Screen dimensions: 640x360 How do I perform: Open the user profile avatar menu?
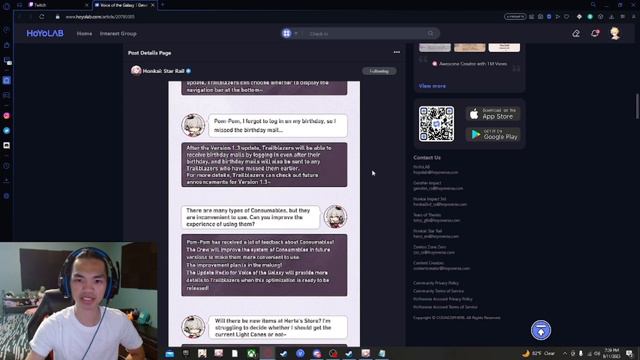(615, 33)
